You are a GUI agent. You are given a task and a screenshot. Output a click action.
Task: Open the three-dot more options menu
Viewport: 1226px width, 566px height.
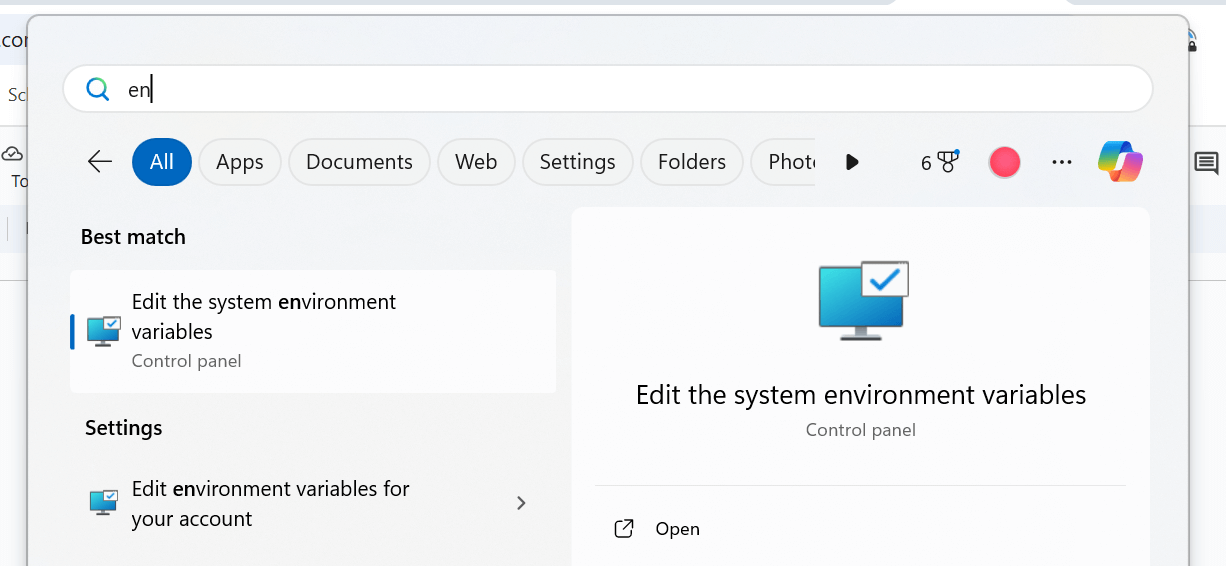(1062, 162)
